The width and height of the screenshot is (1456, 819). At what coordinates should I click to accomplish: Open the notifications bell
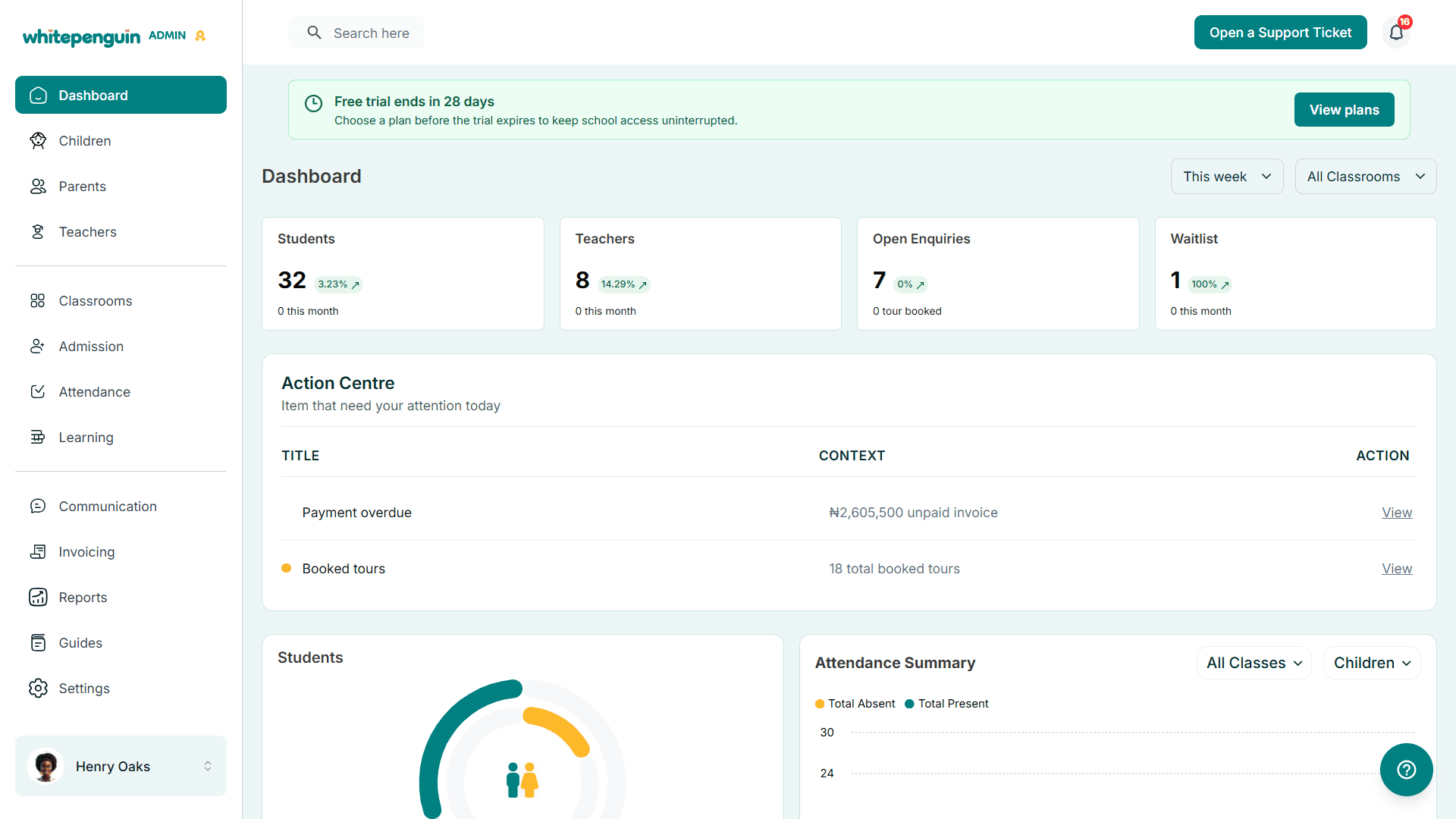click(x=1396, y=32)
